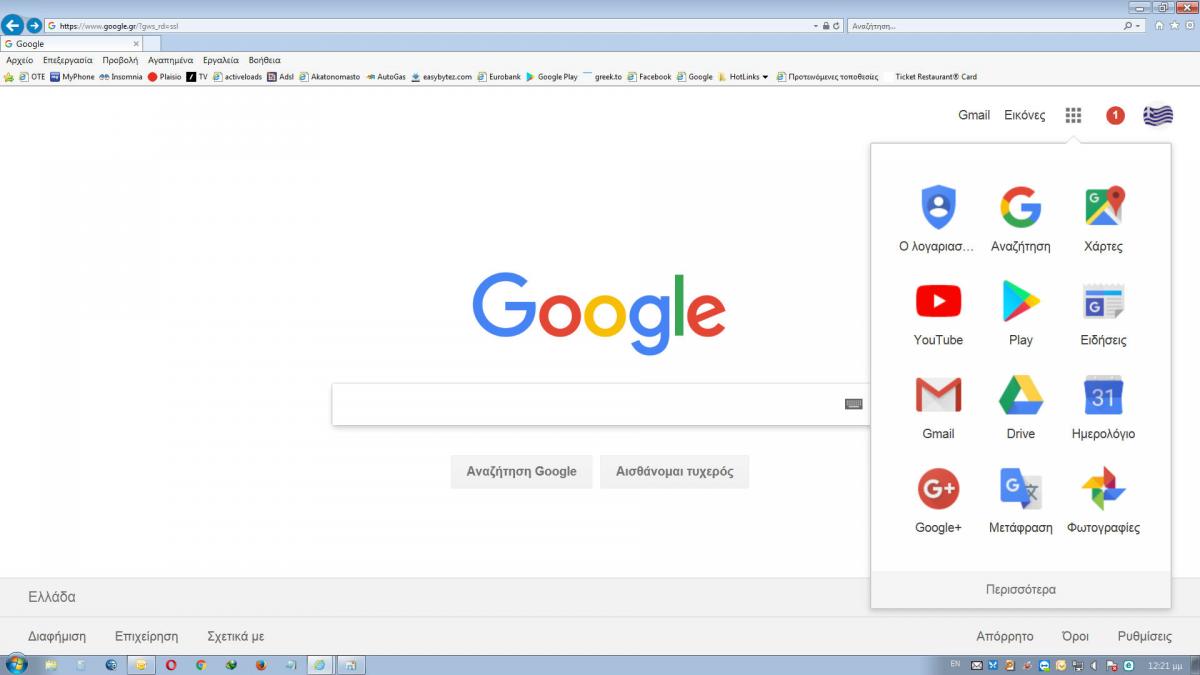This screenshot has width=1200, height=675.
Task: Open the Ρυθμίσεις footer link
Action: (1145, 636)
